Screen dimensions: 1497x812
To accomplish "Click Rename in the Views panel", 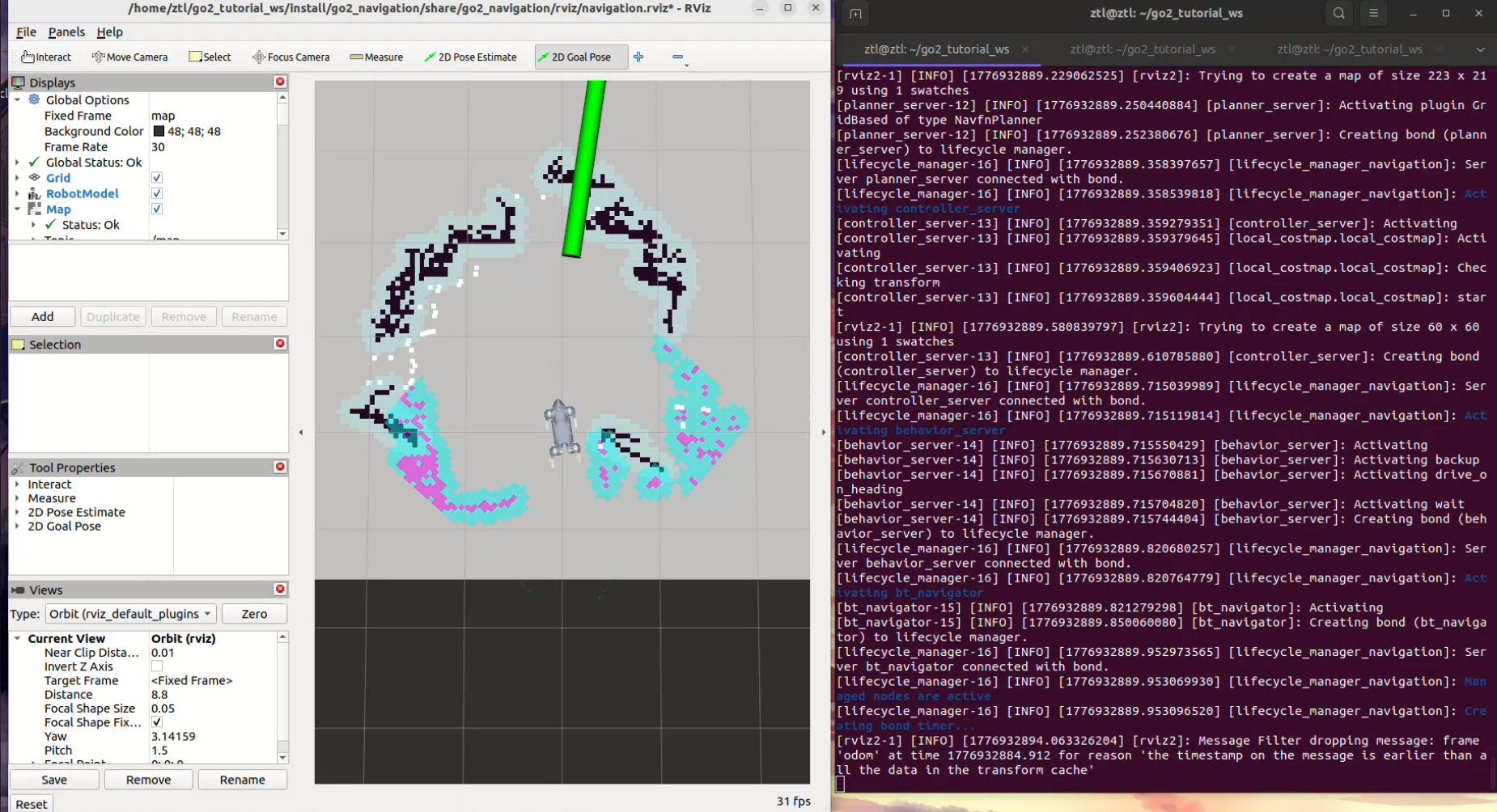I will (x=242, y=780).
